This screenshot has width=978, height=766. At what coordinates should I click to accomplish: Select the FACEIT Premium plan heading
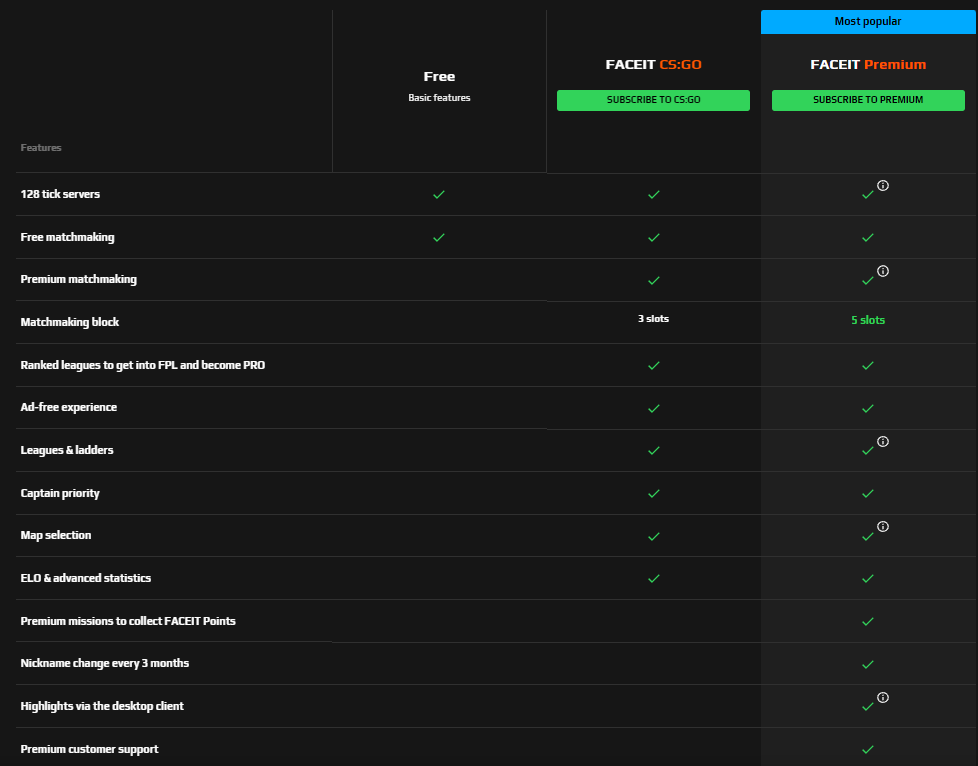coord(868,65)
